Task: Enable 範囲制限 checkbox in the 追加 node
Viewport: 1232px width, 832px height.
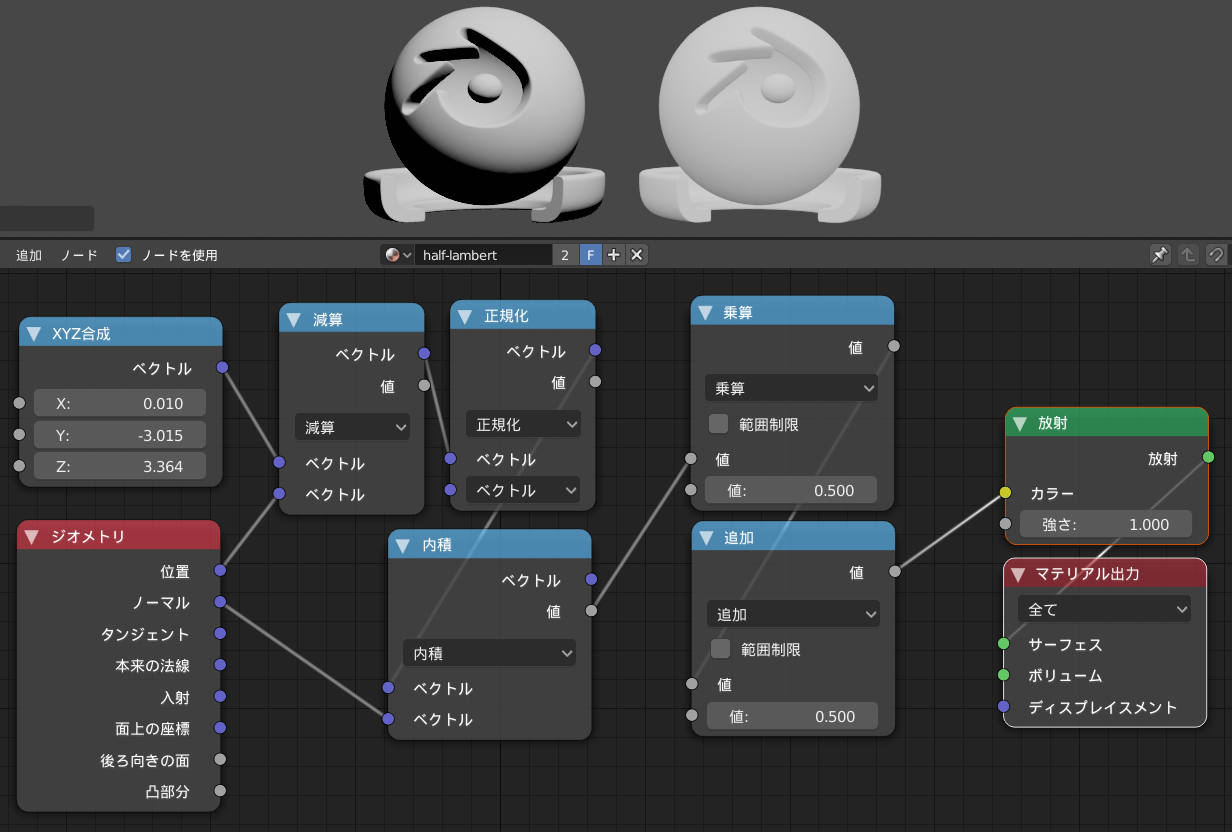Action: coord(720,649)
